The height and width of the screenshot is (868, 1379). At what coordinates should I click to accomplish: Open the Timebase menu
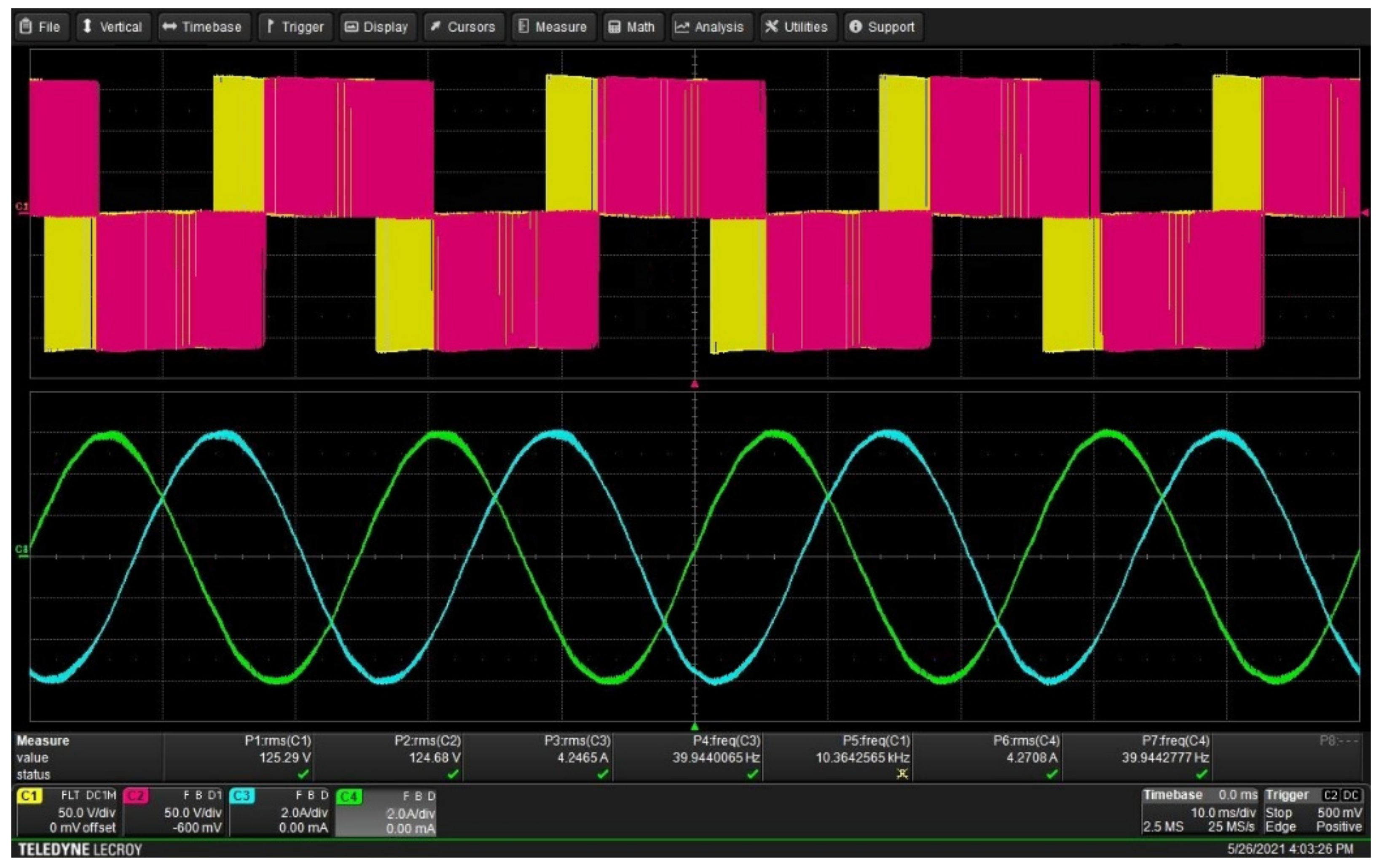(204, 27)
